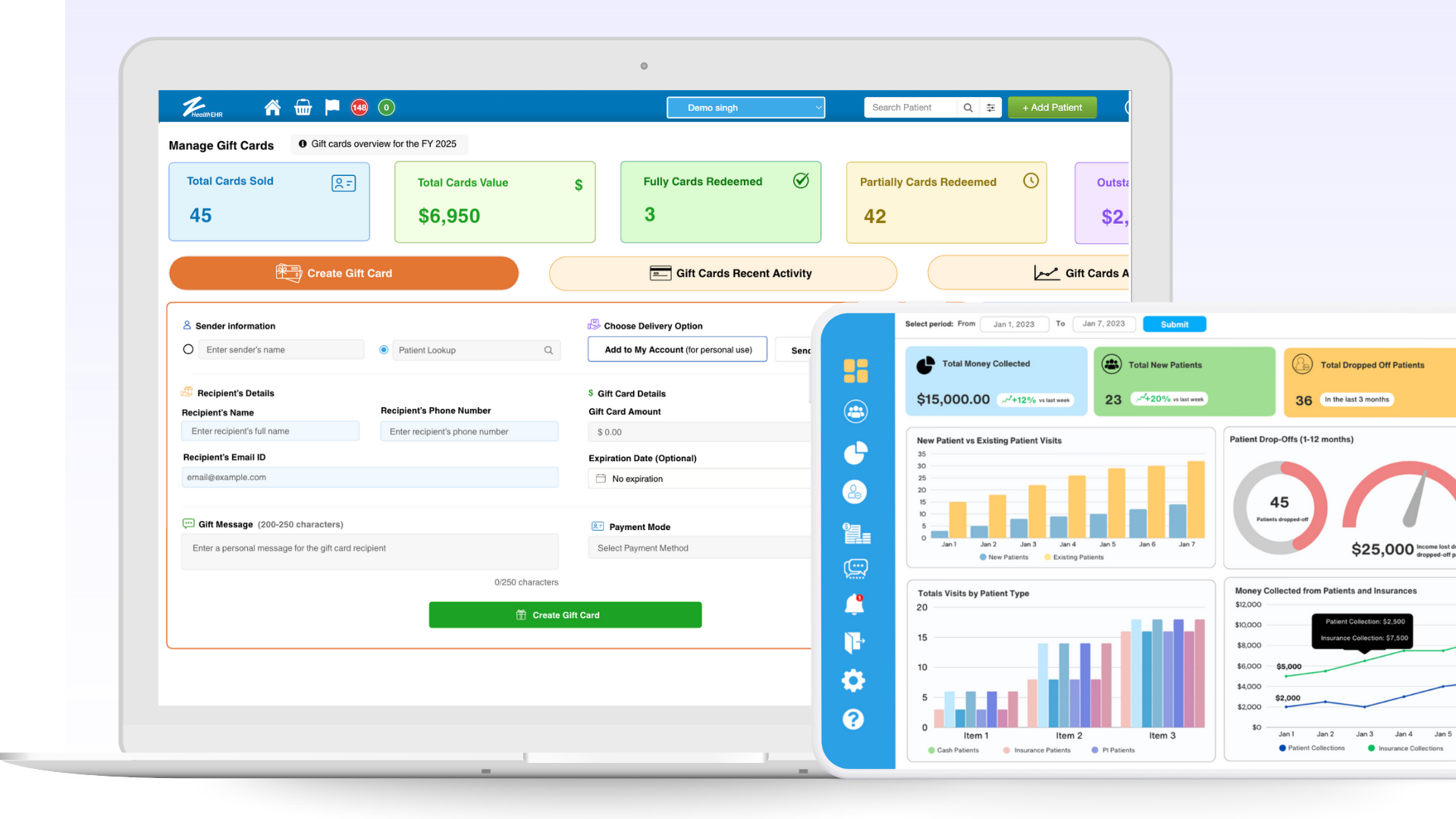
Task: Open the bell notifications icon in sidebar
Action: click(x=855, y=604)
